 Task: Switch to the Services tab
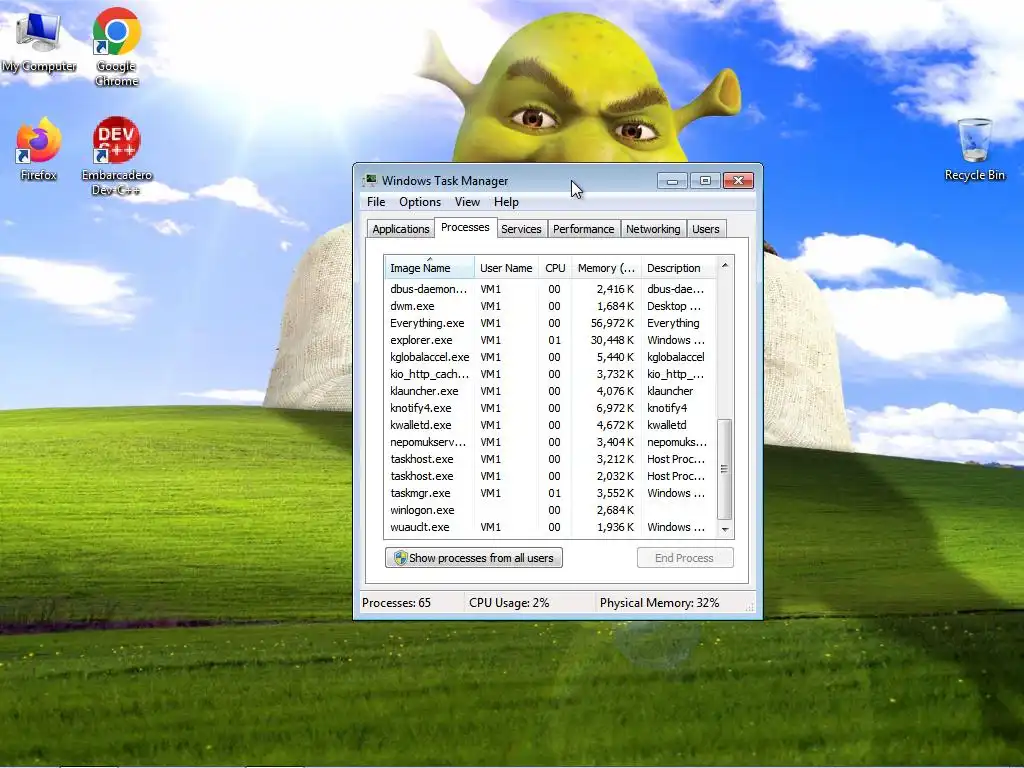point(521,229)
